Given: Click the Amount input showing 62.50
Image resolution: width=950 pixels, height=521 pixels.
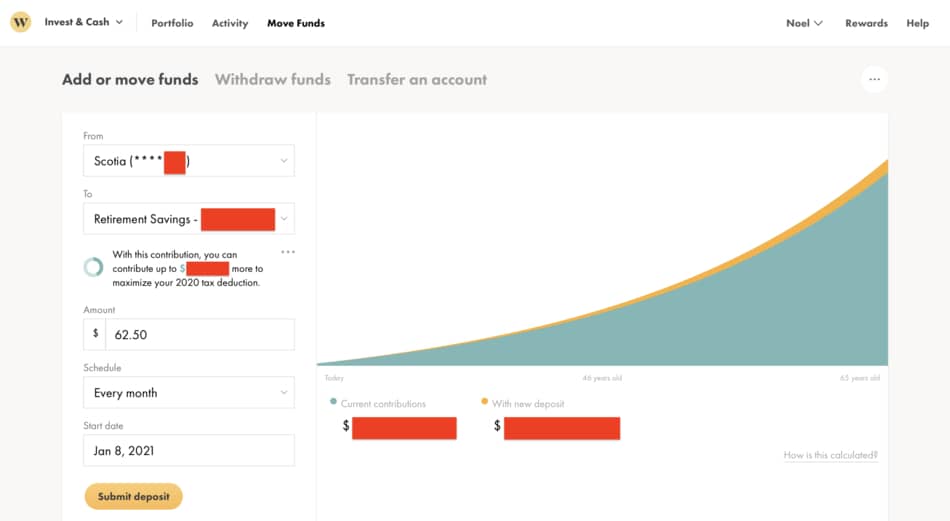Looking at the screenshot, I should click(x=200, y=334).
